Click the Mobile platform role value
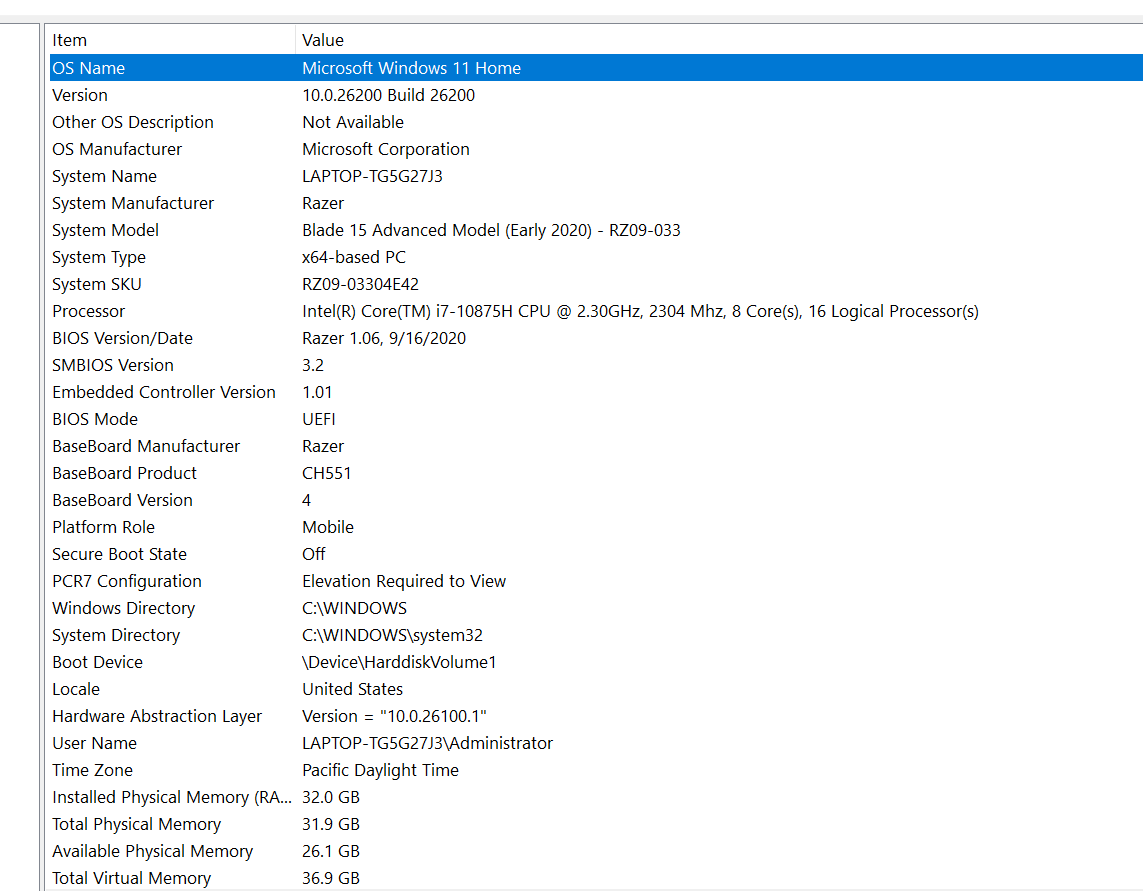 [328, 526]
